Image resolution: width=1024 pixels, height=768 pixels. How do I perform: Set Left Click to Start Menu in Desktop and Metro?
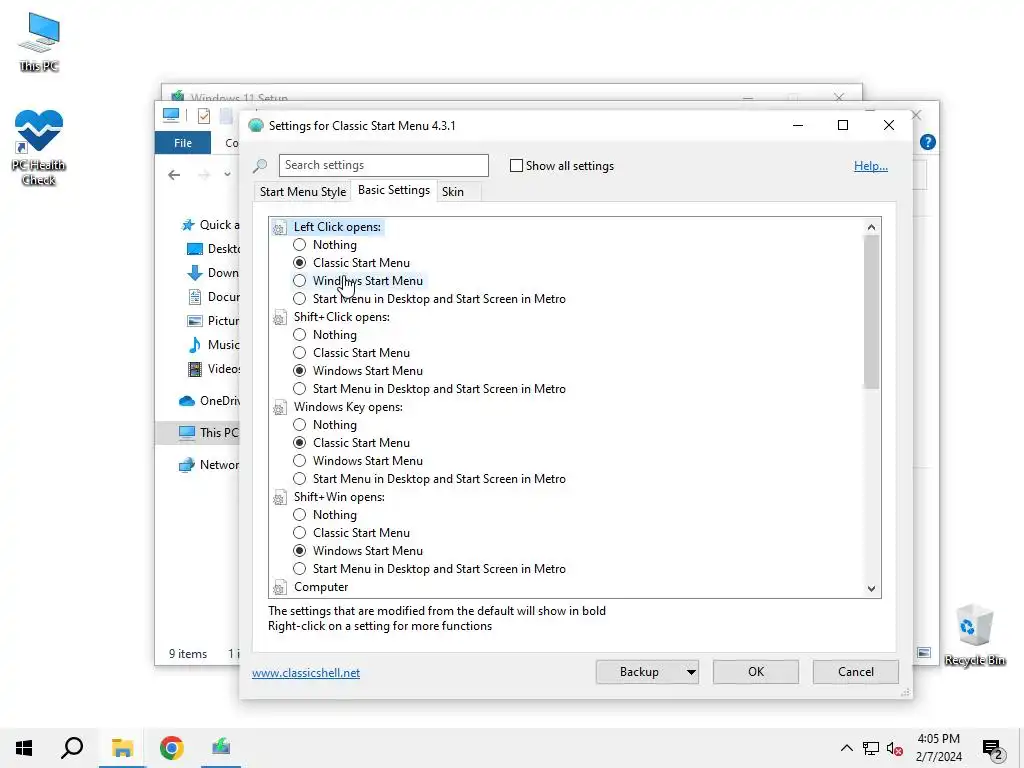299,299
